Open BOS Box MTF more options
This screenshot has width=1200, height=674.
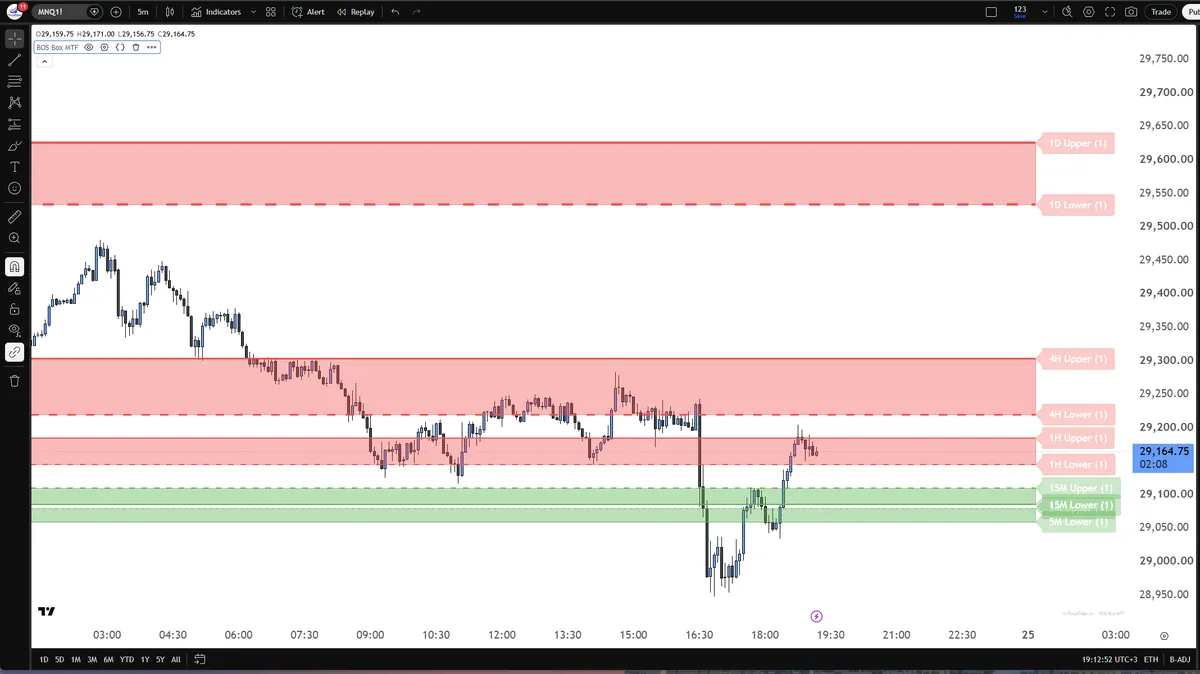click(151, 47)
